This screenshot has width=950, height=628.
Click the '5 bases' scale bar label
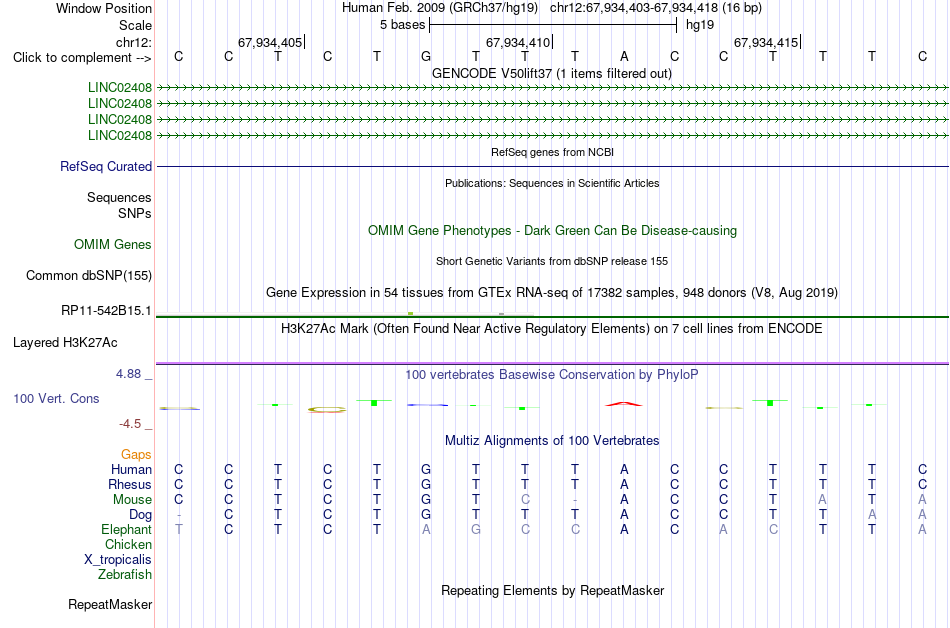(x=402, y=25)
